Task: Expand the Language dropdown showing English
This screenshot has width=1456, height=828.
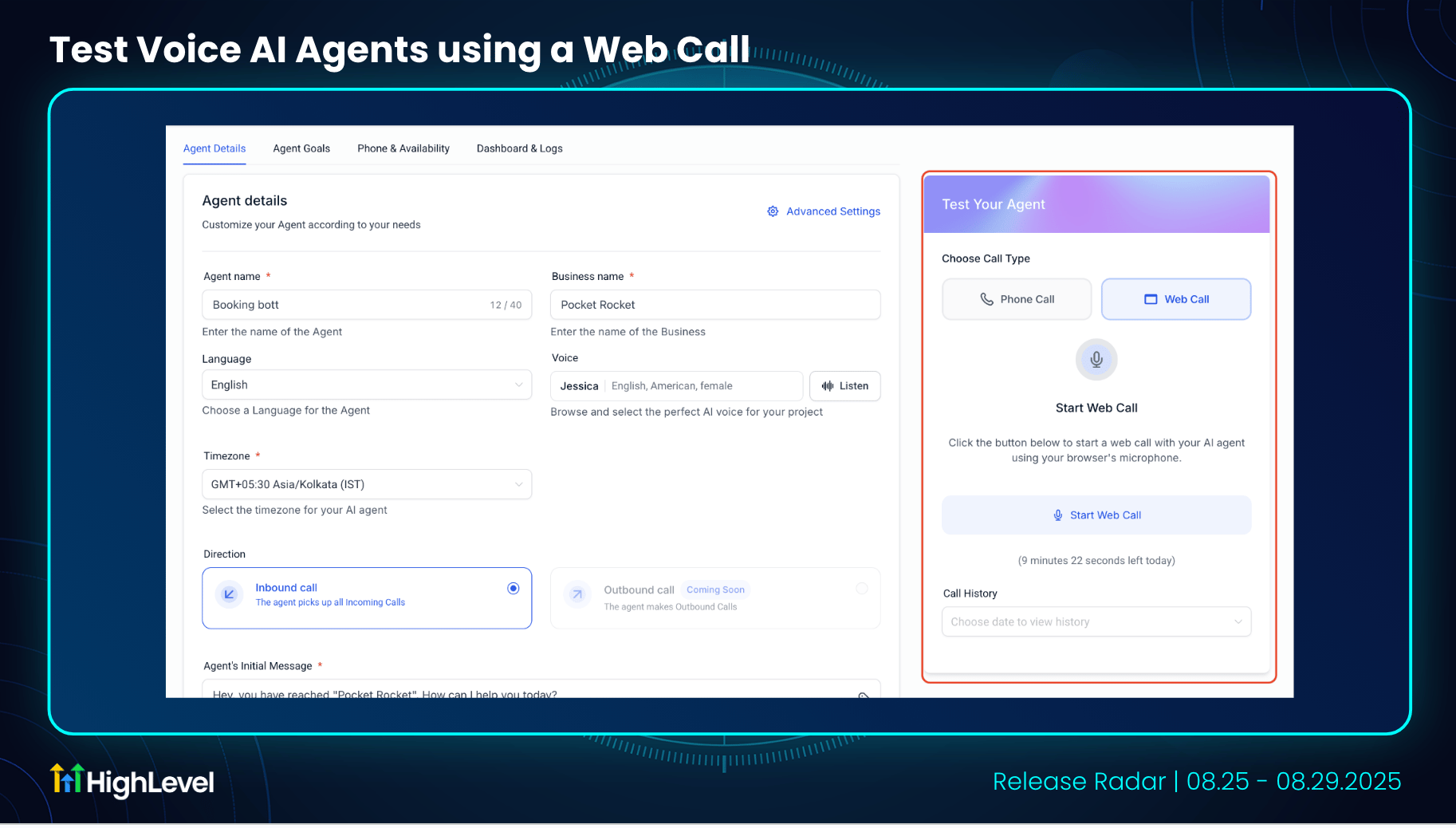Action: tap(367, 384)
